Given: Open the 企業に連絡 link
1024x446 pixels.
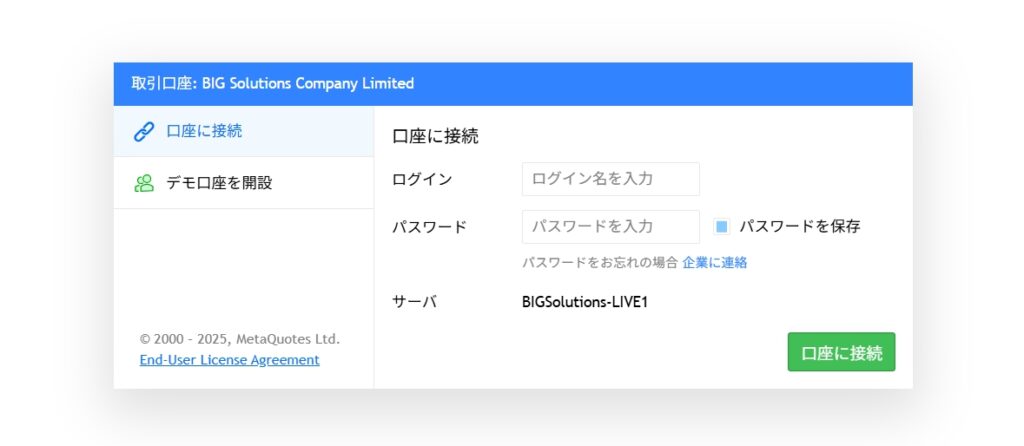Looking at the screenshot, I should coord(714,263).
